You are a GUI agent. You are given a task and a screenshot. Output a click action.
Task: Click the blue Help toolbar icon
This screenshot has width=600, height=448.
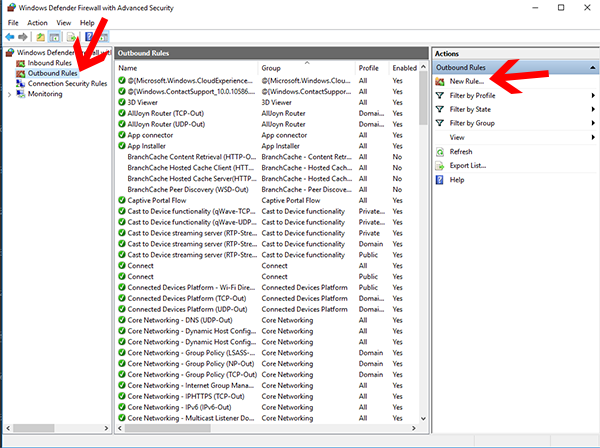[x=89, y=37]
